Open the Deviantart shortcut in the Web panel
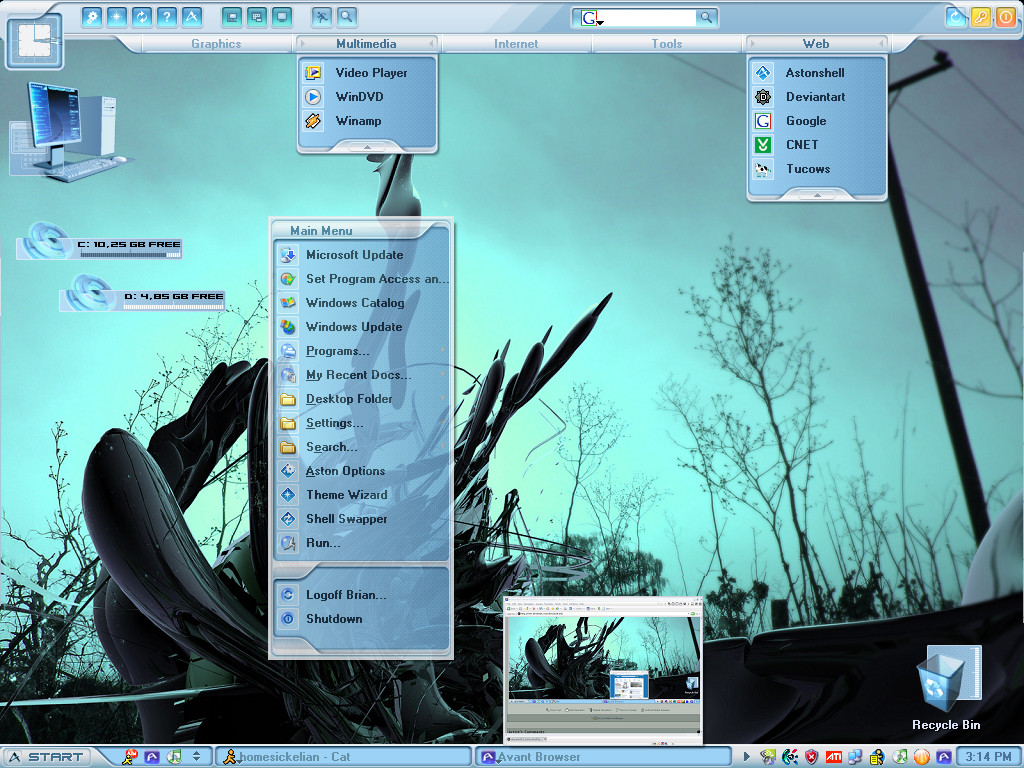Screen dimensions: 1024x768 click(x=816, y=97)
